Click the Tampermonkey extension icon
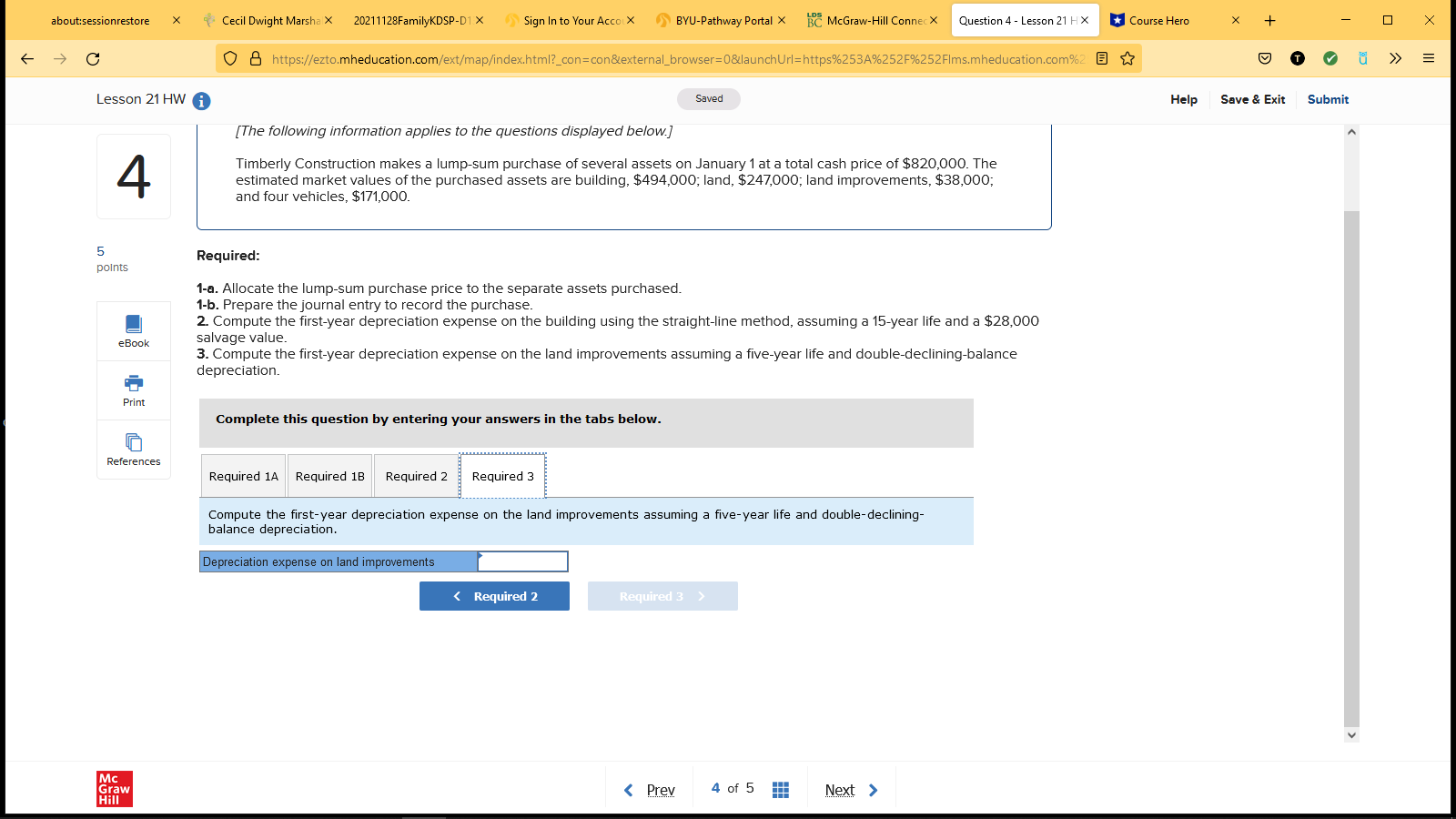 click(x=1297, y=58)
